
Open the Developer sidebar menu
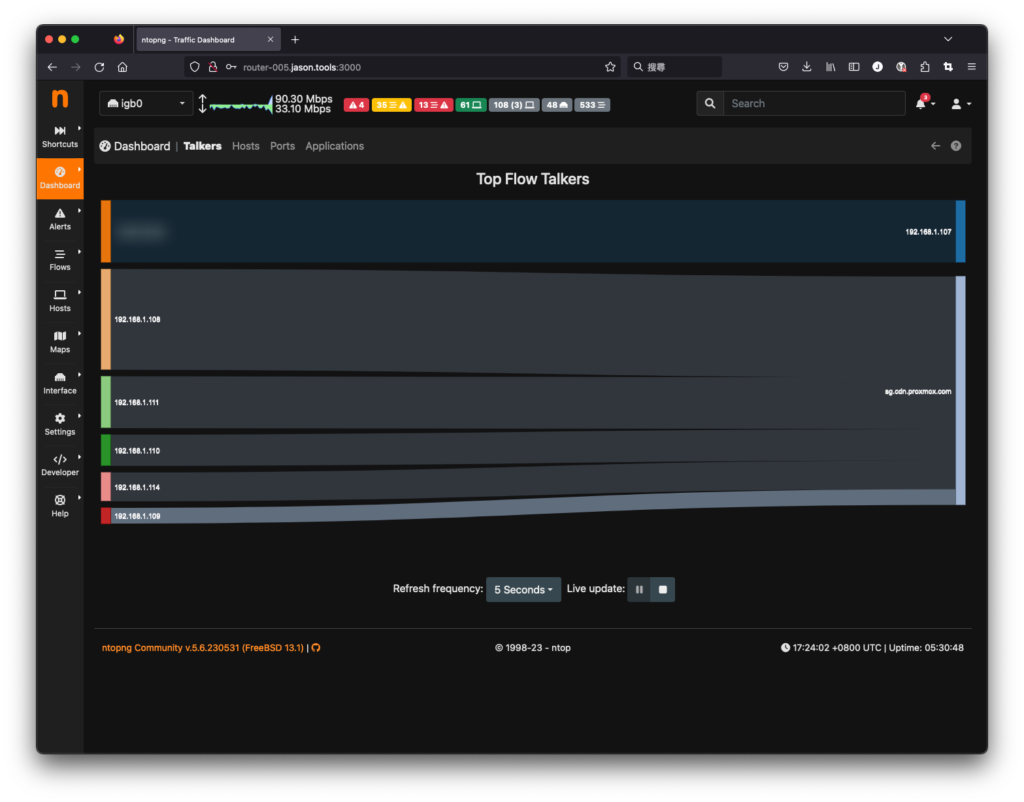[x=60, y=464]
